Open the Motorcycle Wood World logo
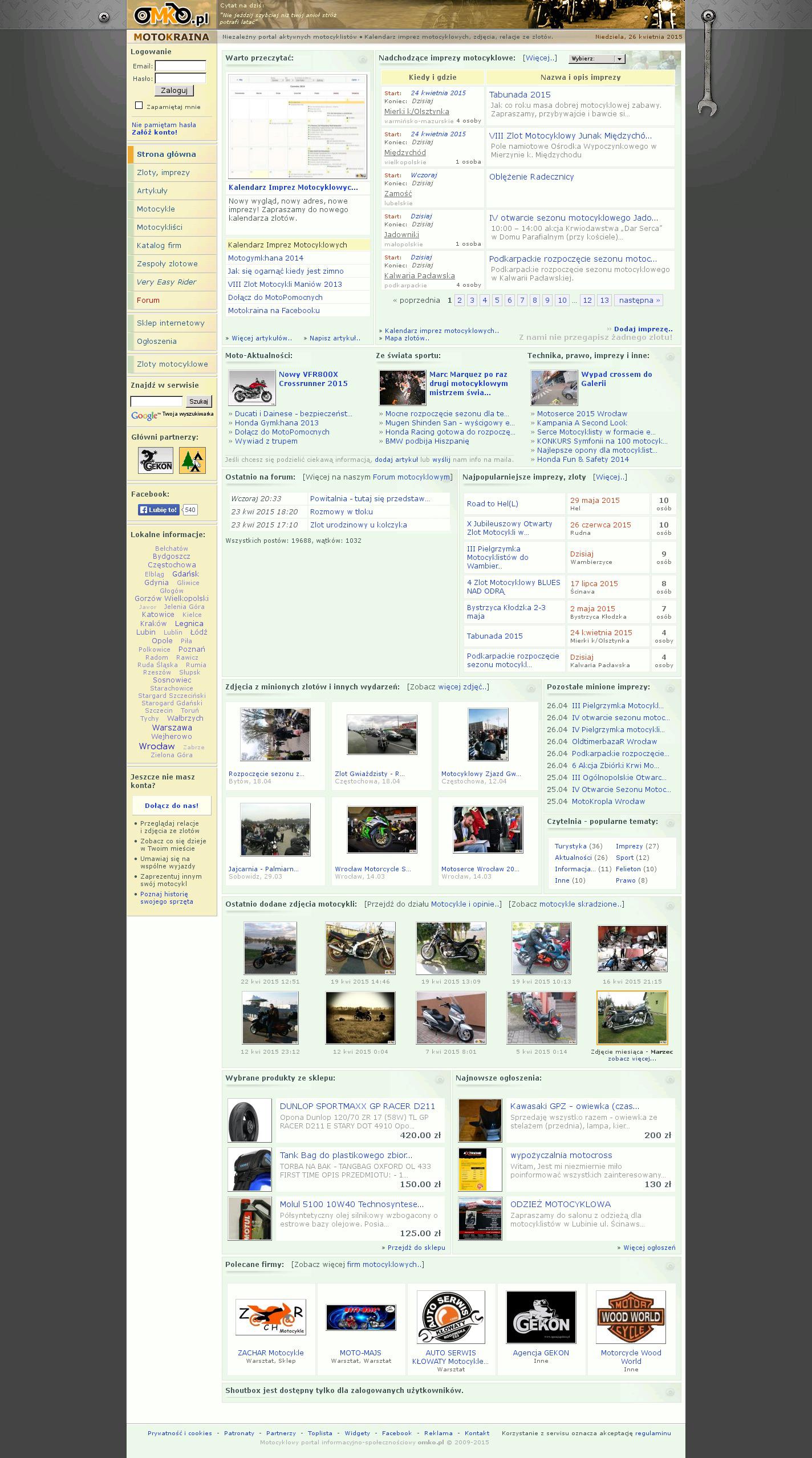Image resolution: width=812 pixels, height=1458 pixels. 631,1317
